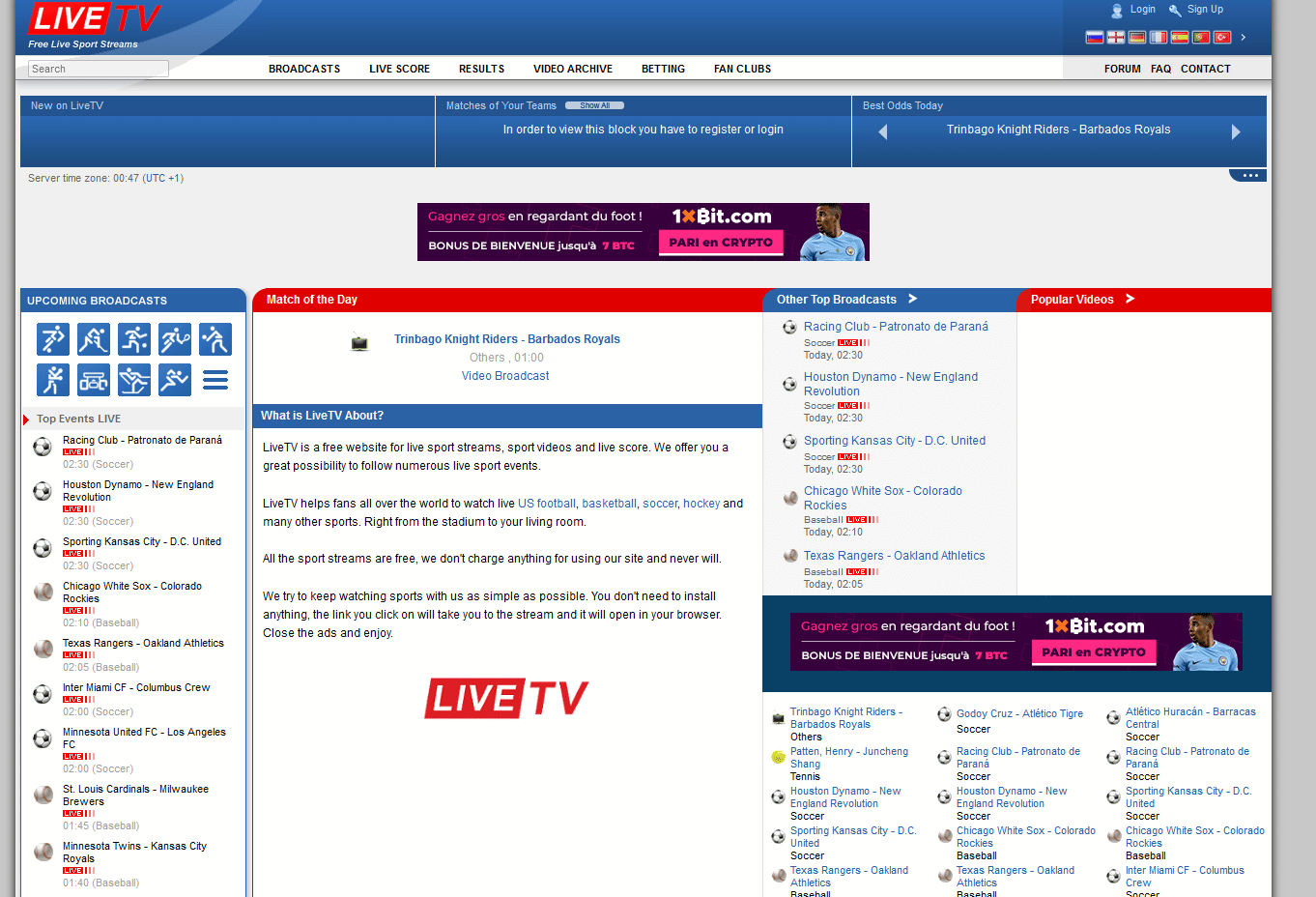
Task: Open the BETTING menu
Action: click(663, 69)
